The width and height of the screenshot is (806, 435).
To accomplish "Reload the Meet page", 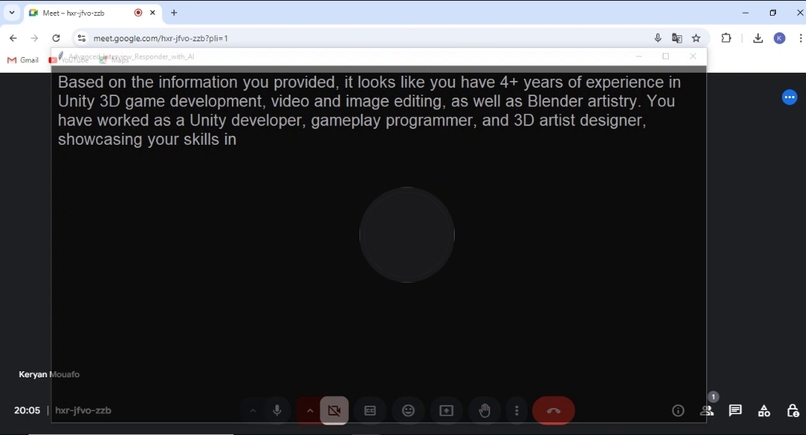I will (x=56, y=38).
